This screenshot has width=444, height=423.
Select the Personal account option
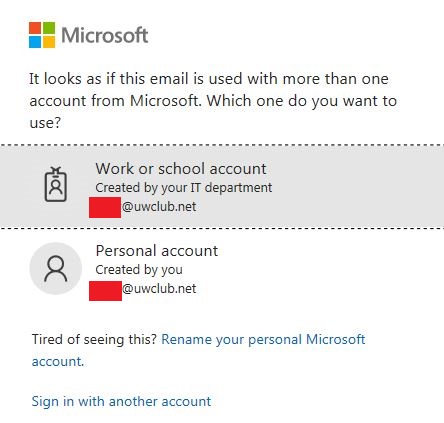222,269
